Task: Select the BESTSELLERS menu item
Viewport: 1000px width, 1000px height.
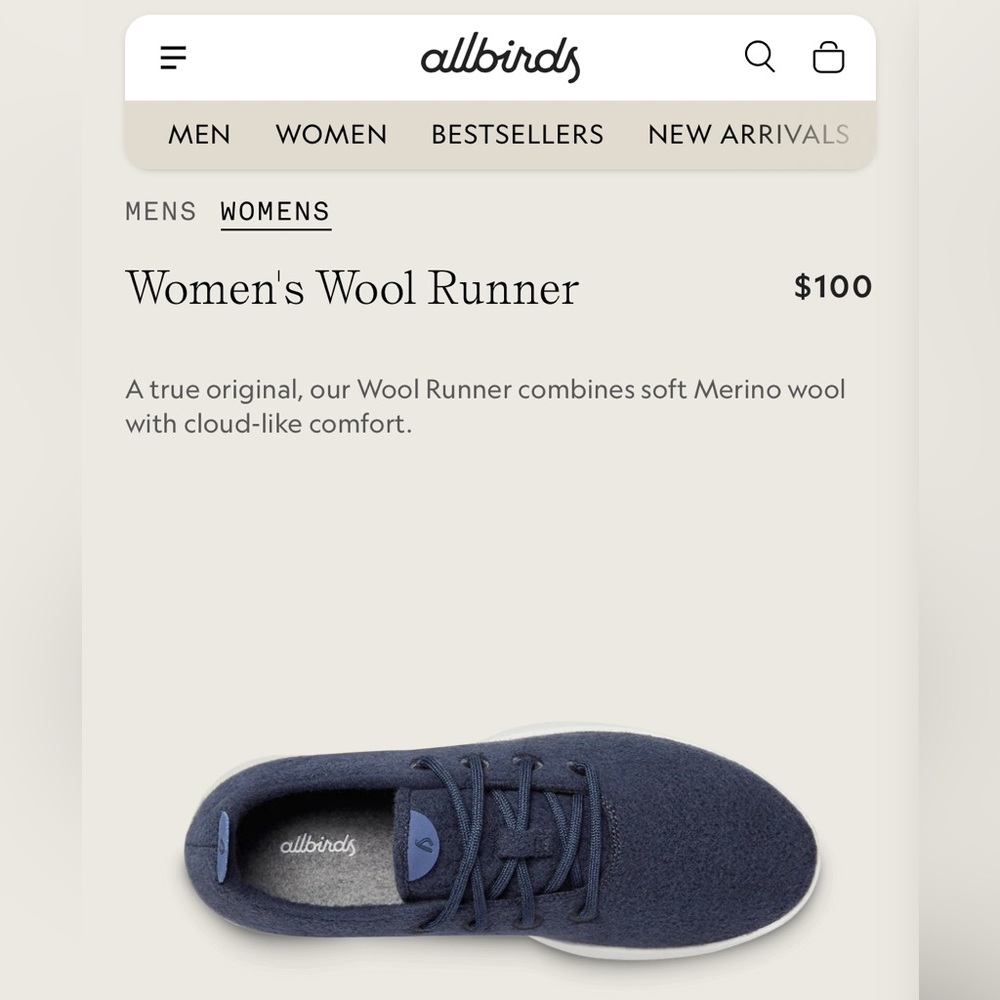Action: pos(517,134)
